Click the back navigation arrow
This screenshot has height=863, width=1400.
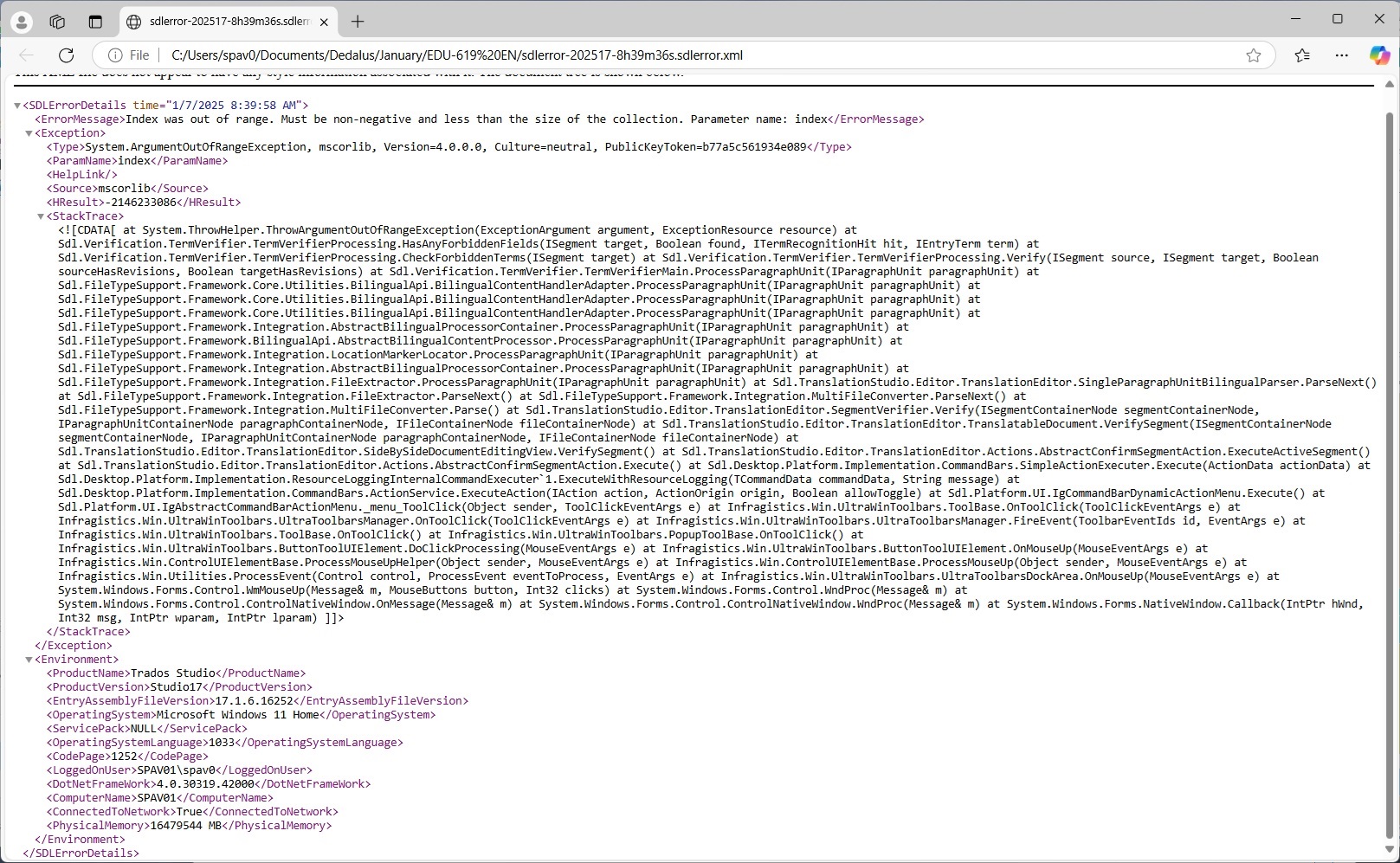[26, 55]
